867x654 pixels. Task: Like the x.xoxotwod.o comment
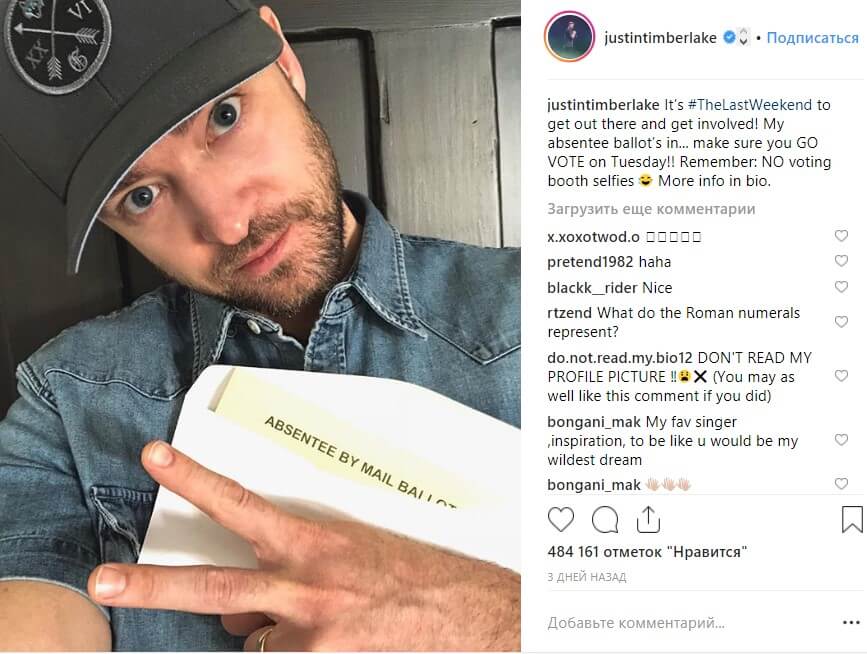point(841,236)
